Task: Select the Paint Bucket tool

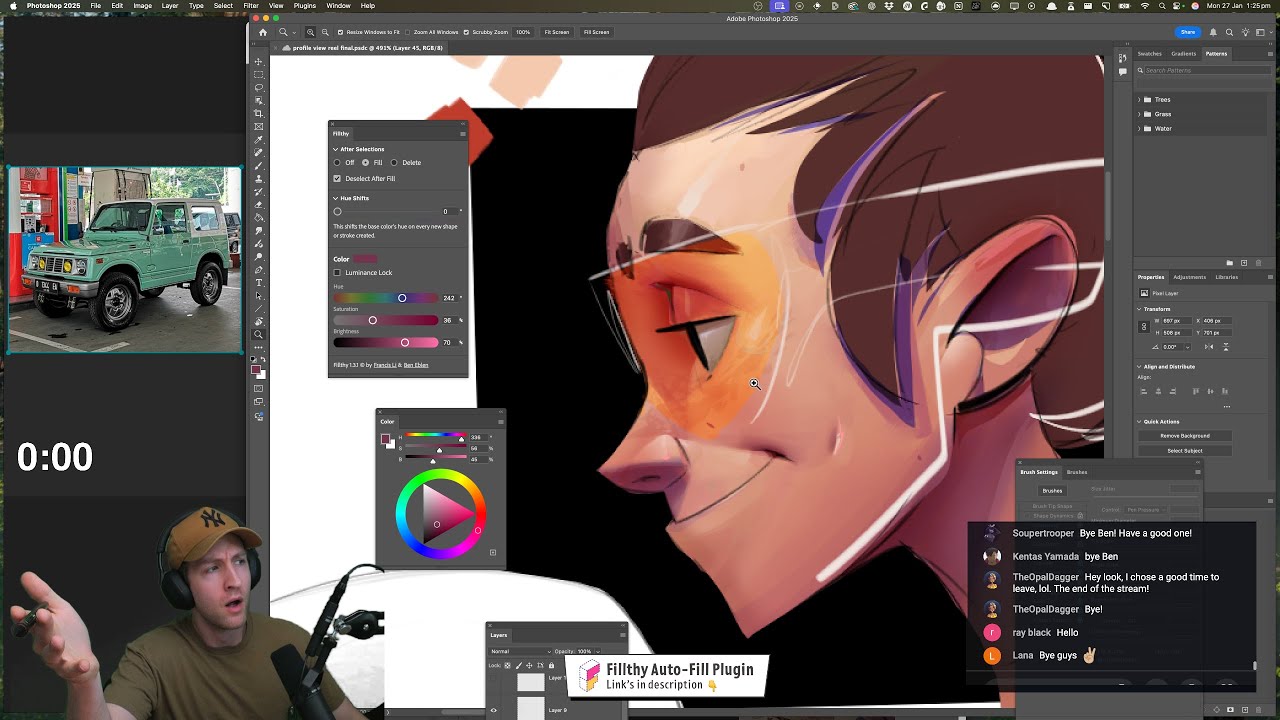Action: tap(259, 217)
